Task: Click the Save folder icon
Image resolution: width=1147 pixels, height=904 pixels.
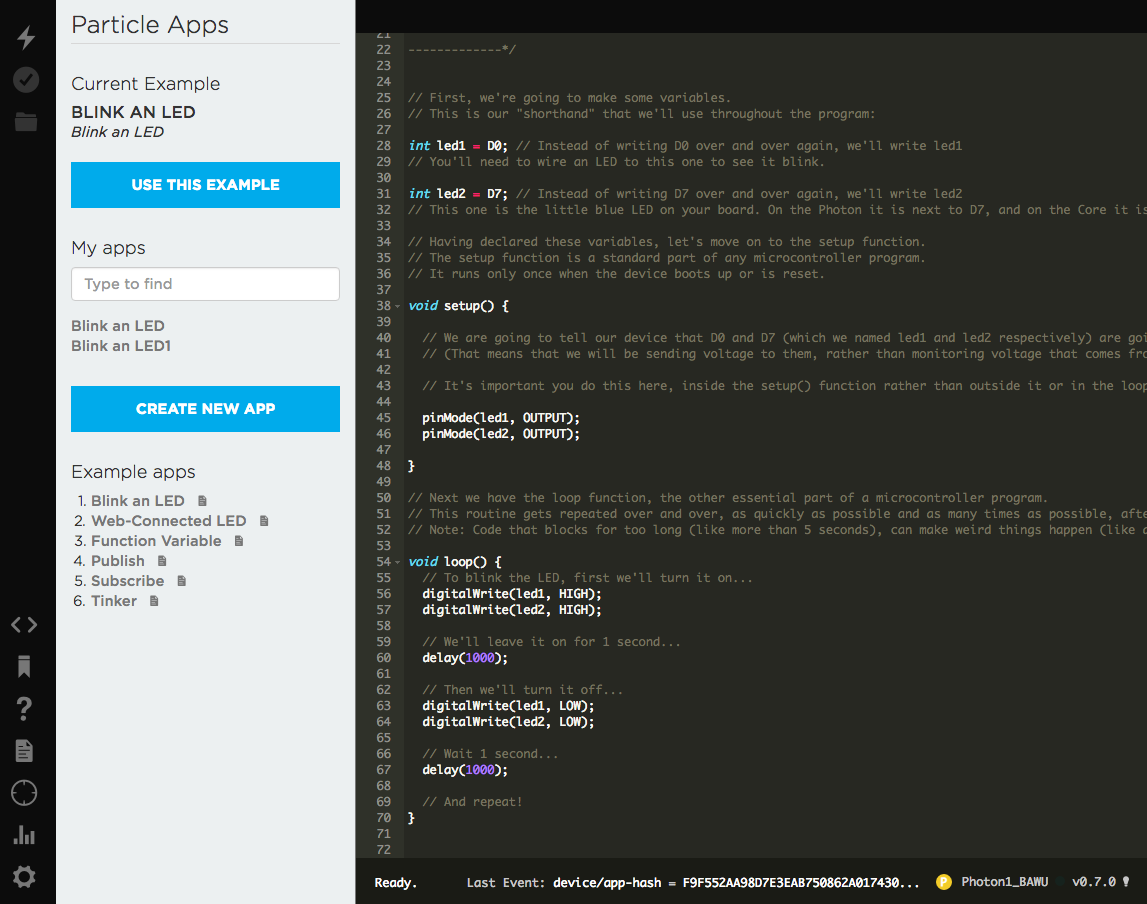Action: click(x=26, y=121)
